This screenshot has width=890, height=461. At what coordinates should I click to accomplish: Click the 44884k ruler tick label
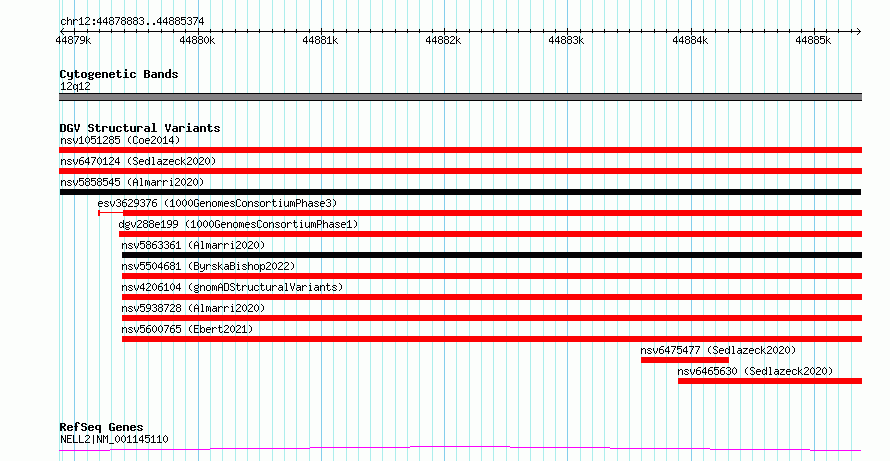(x=690, y=40)
